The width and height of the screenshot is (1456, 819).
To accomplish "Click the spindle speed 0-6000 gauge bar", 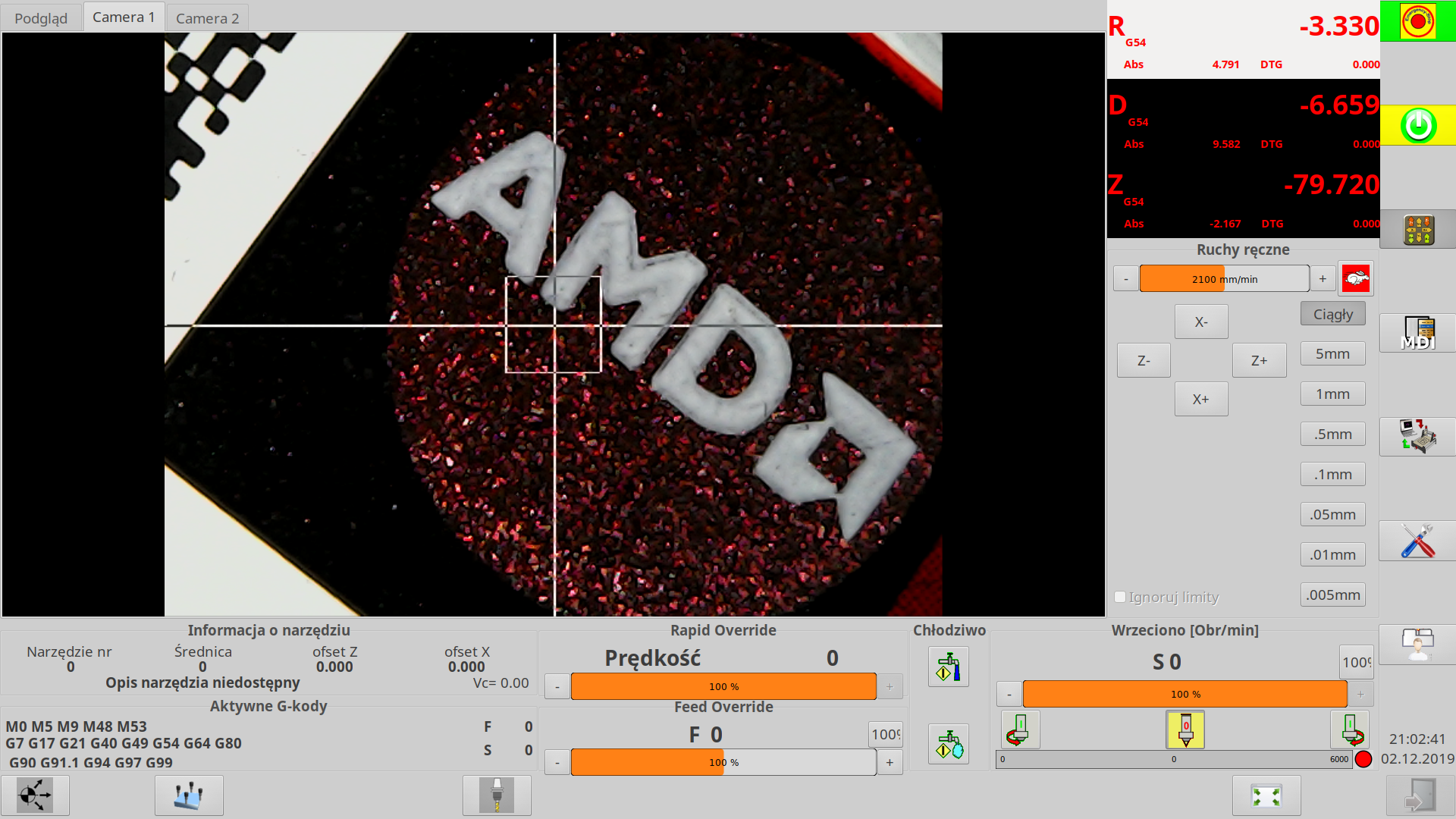I will [1174, 759].
